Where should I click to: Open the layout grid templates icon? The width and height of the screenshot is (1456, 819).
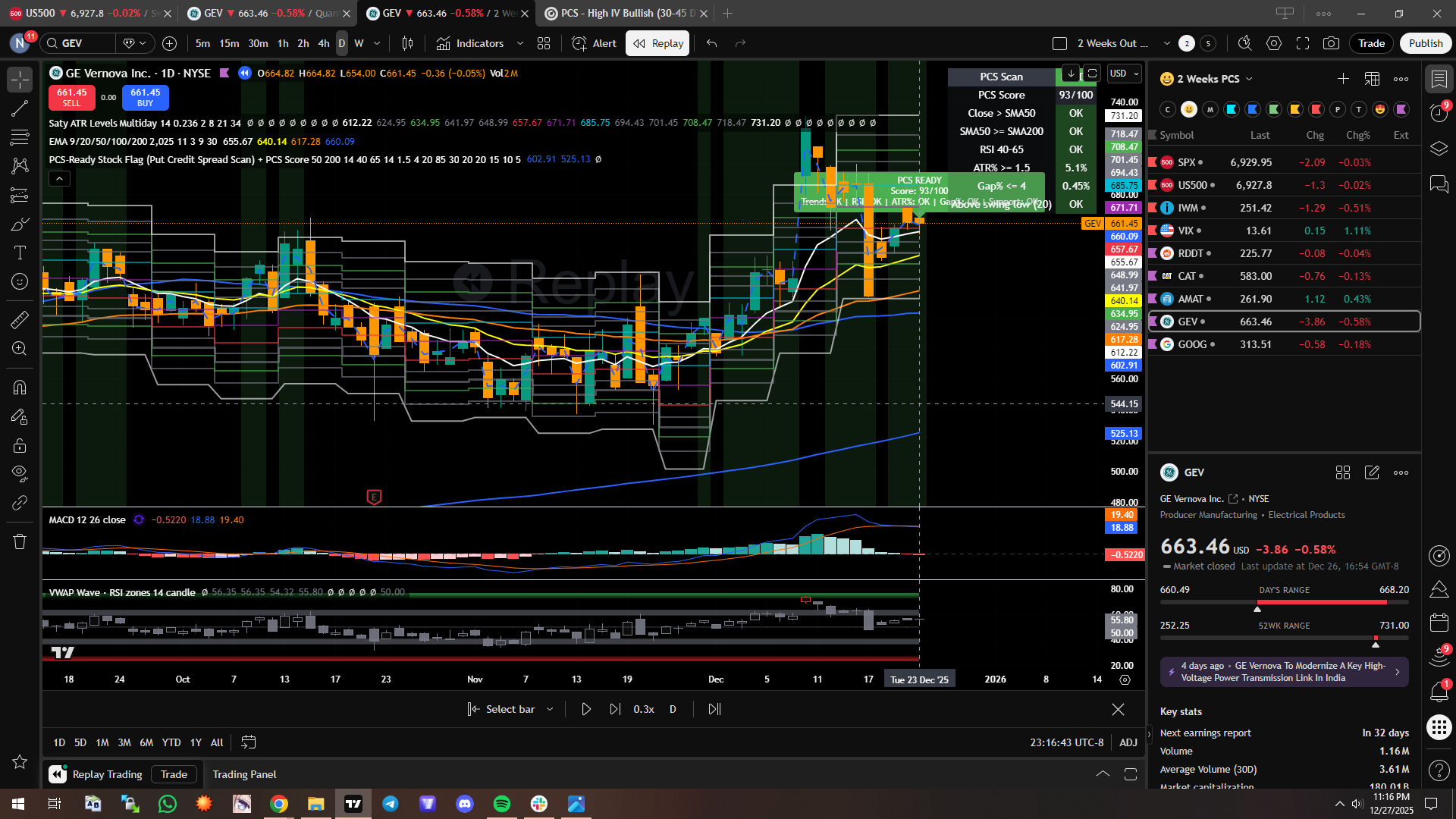click(x=544, y=43)
